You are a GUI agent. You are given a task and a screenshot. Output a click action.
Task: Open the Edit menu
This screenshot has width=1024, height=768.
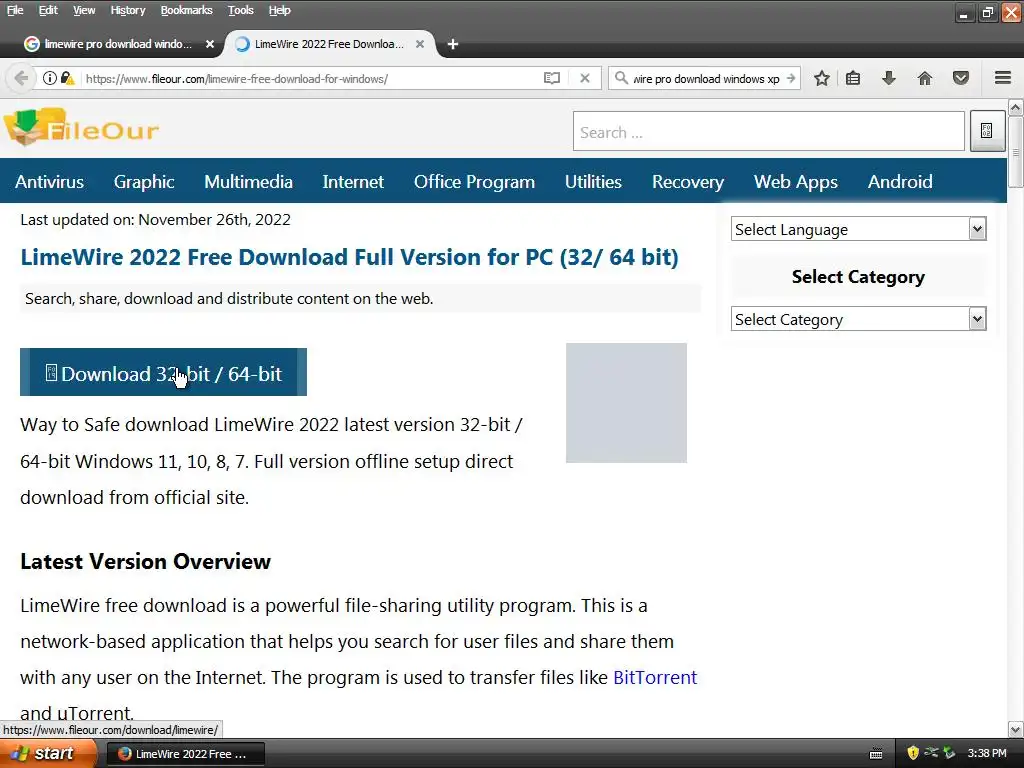tap(48, 10)
